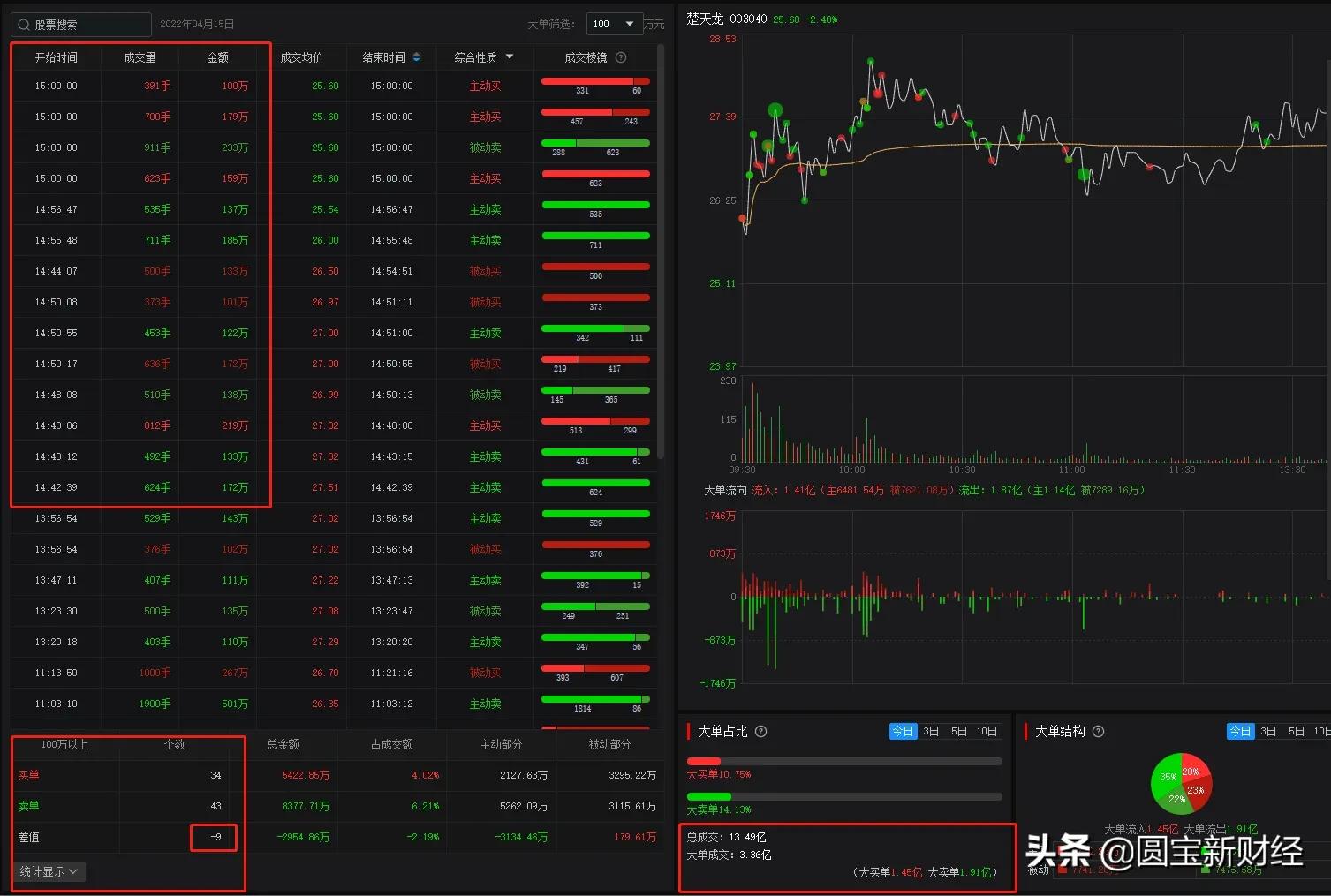This screenshot has width=1331, height=896.
Task: Click the help icon beside 大单结构
Action: click(x=1099, y=731)
